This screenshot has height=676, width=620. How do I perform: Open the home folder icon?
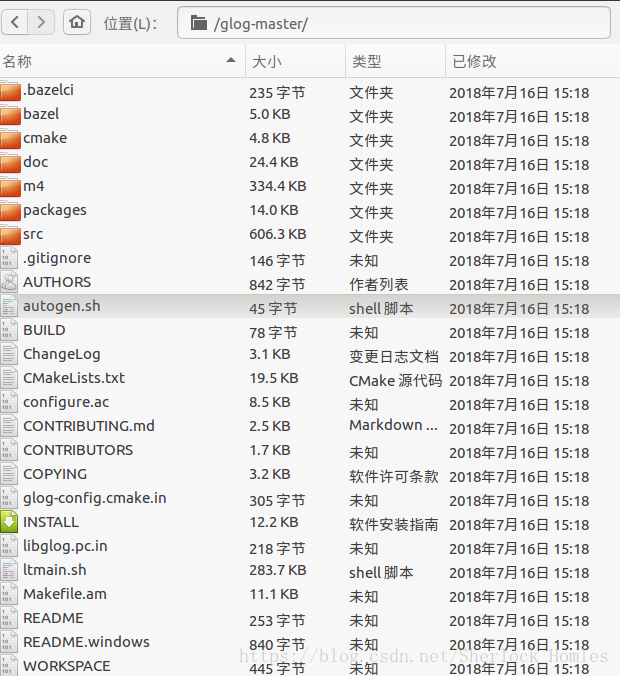tap(77, 22)
